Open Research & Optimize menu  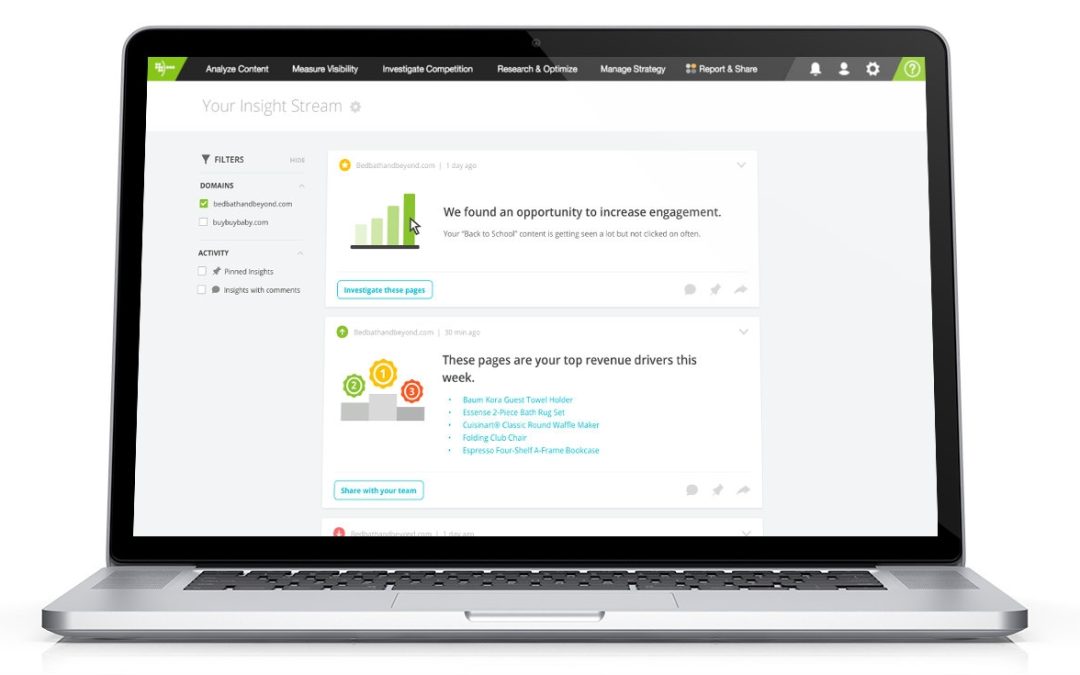click(537, 69)
